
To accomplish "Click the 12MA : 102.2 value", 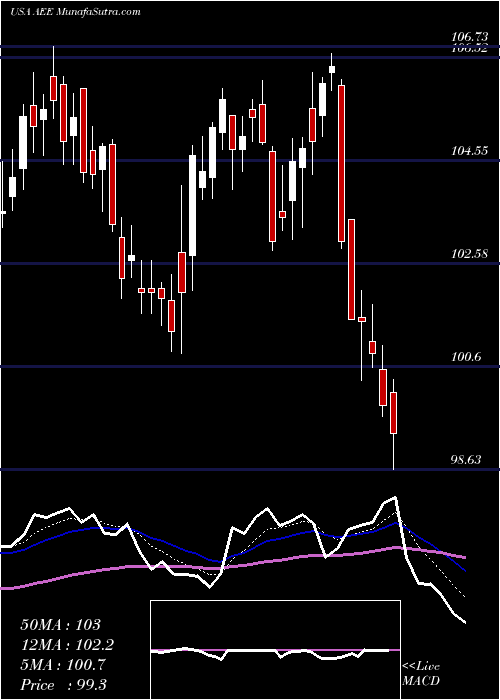I will (x=67, y=645).
